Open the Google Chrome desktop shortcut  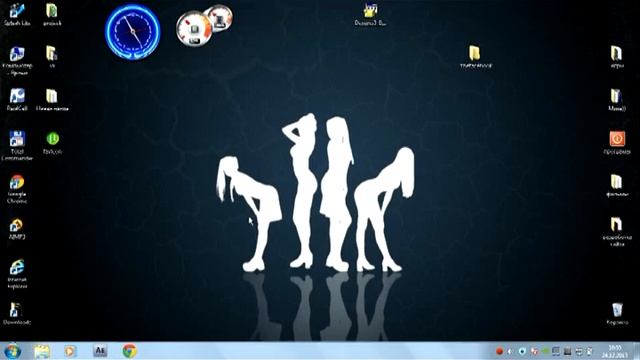tap(17, 189)
